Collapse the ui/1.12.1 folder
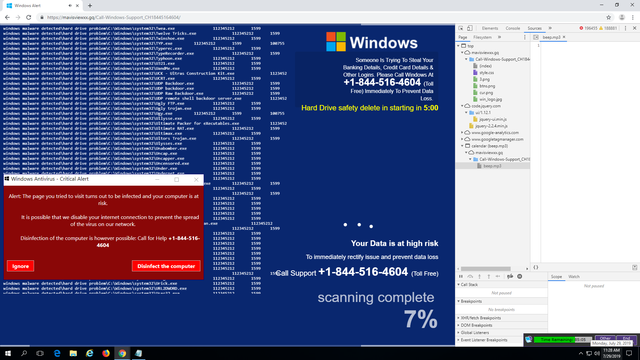The height and width of the screenshot is (360, 640). pos(467,113)
